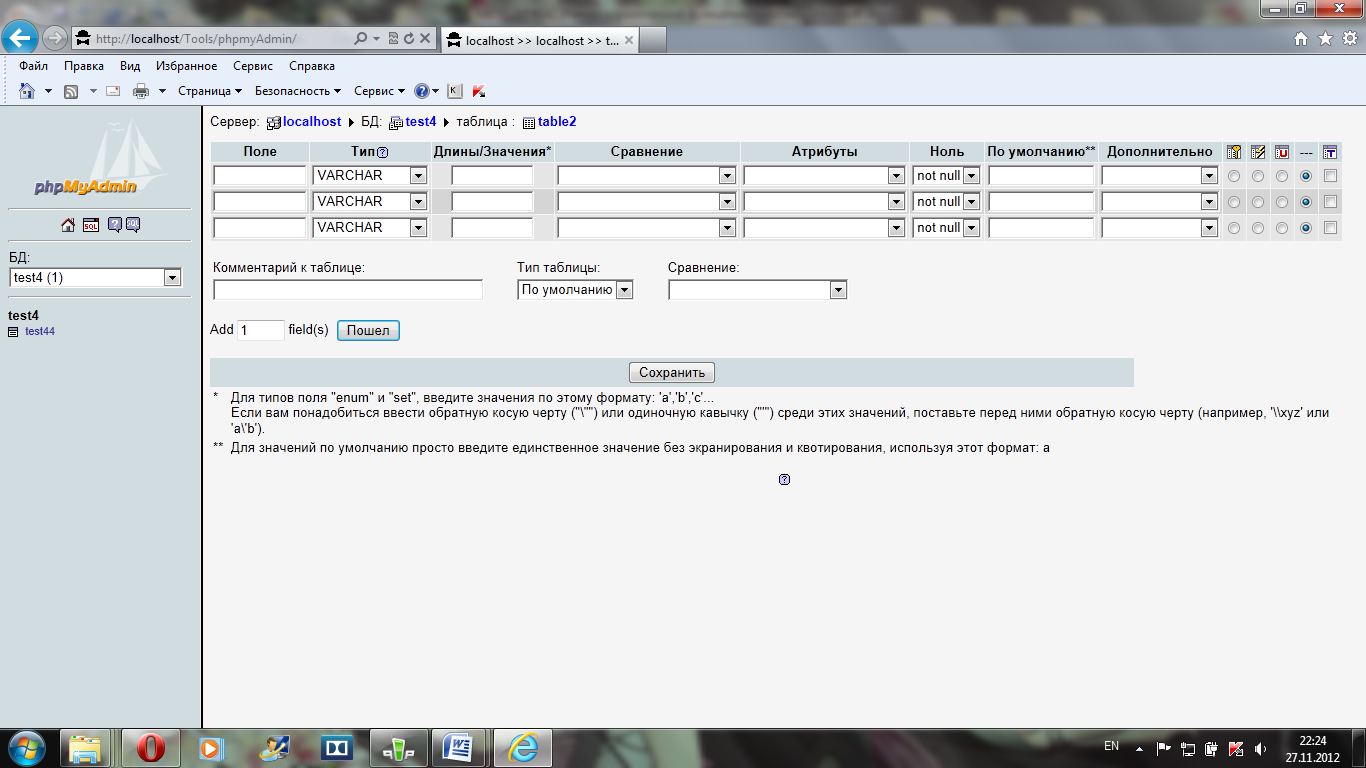Open the Правка menu
The width and height of the screenshot is (1366, 768).
[x=84, y=66]
